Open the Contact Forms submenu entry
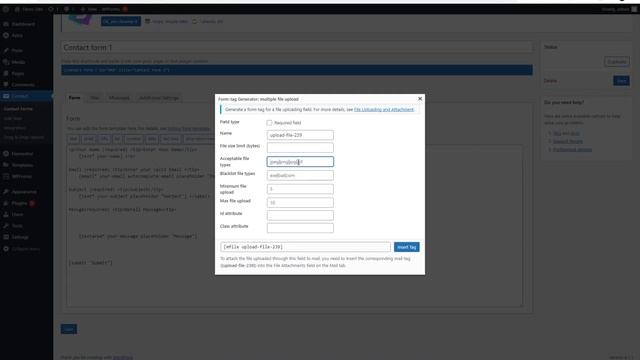 coord(18,109)
